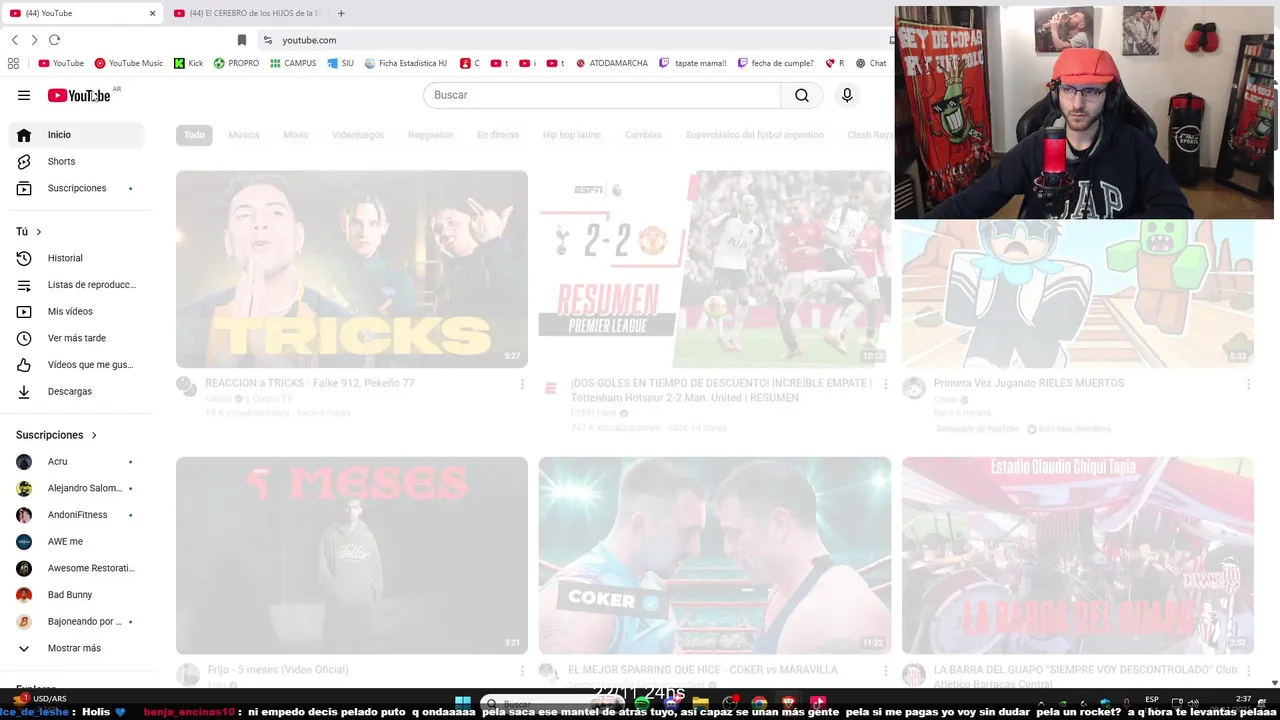Viewport: 1280px width, 720px height.
Task: Open the YouTube hamburger guide menu
Action: point(24,95)
